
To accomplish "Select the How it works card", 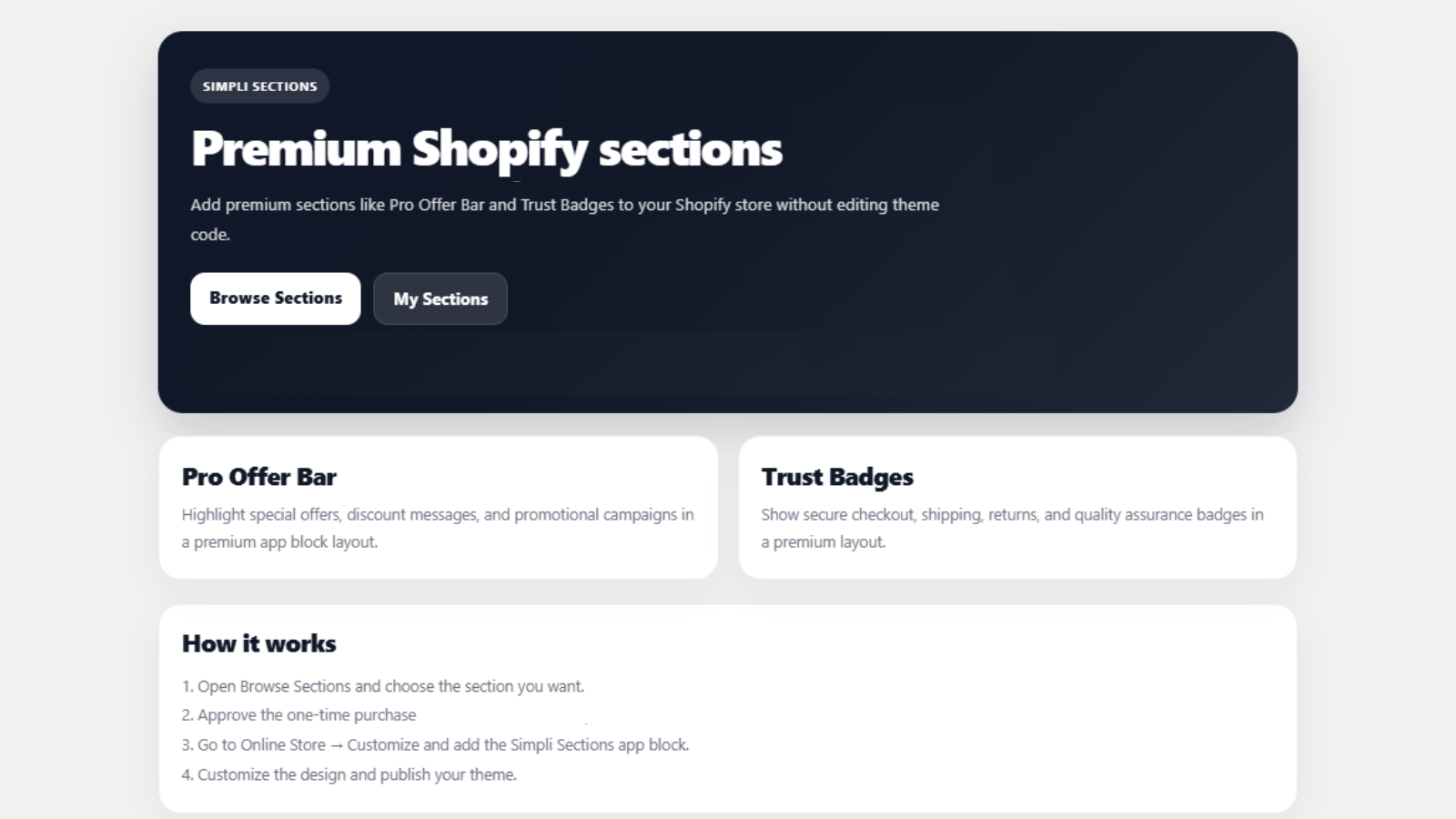I will click(x=728, y=710).
